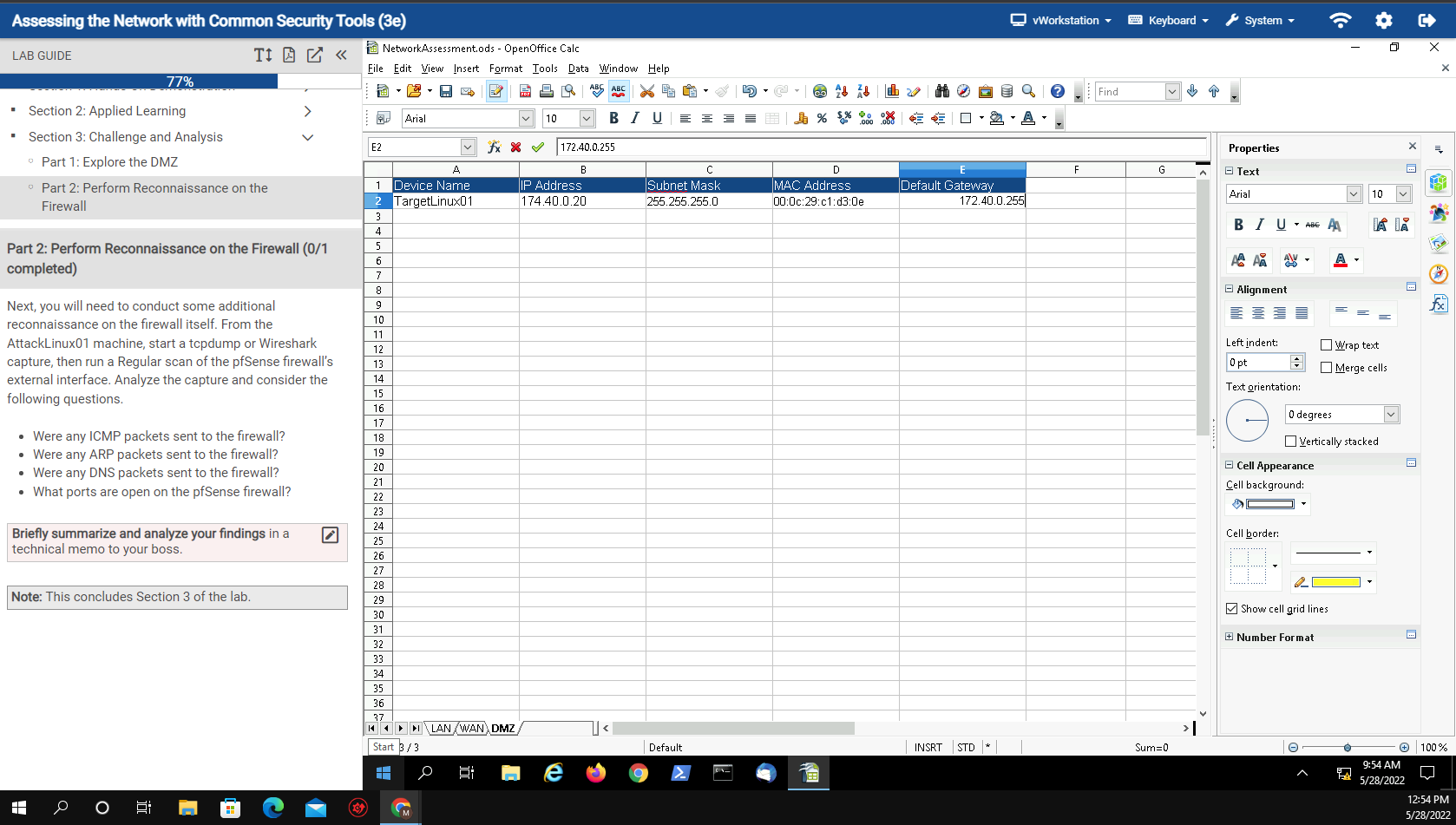Open the Navigator from the toolbar
1456x825 pixels.
(963, 91)
